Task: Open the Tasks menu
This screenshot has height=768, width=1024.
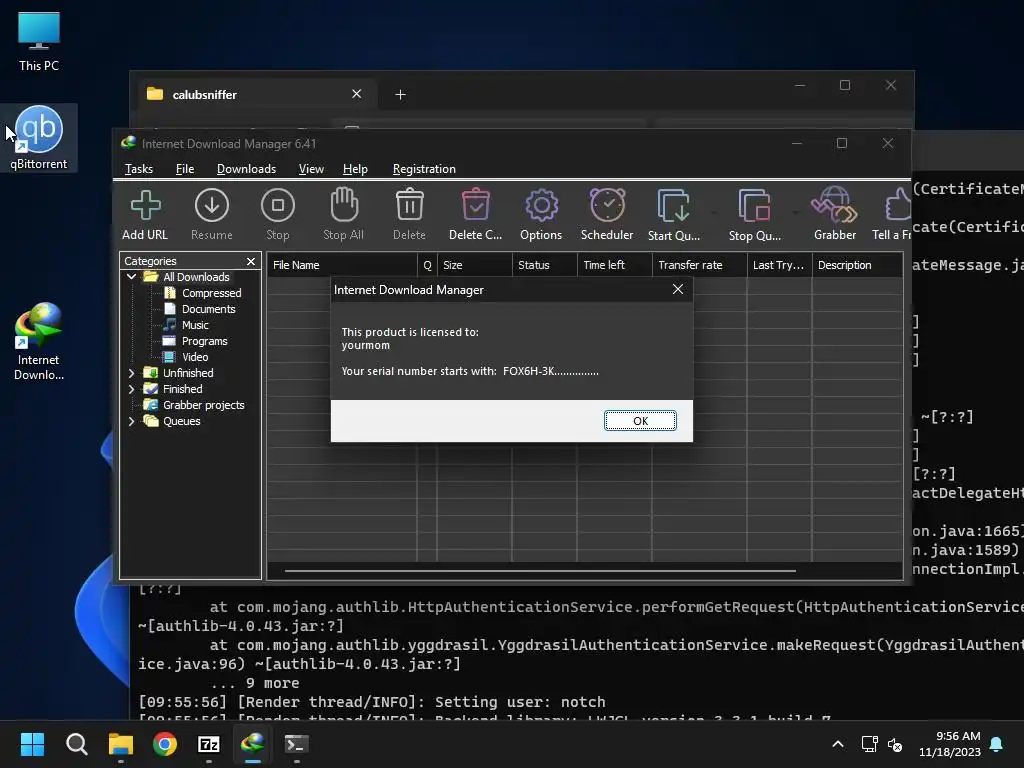Action: [x=138, y=168]
